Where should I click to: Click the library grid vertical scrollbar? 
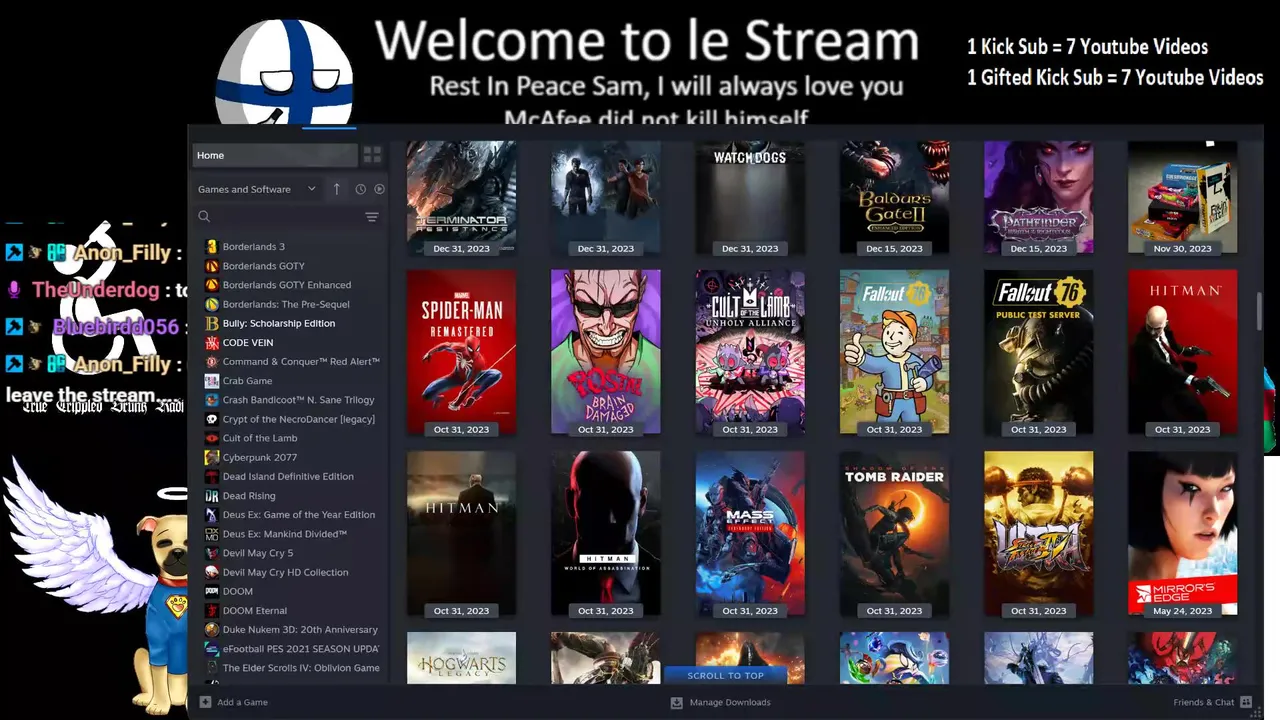(x=1259, y=310)
